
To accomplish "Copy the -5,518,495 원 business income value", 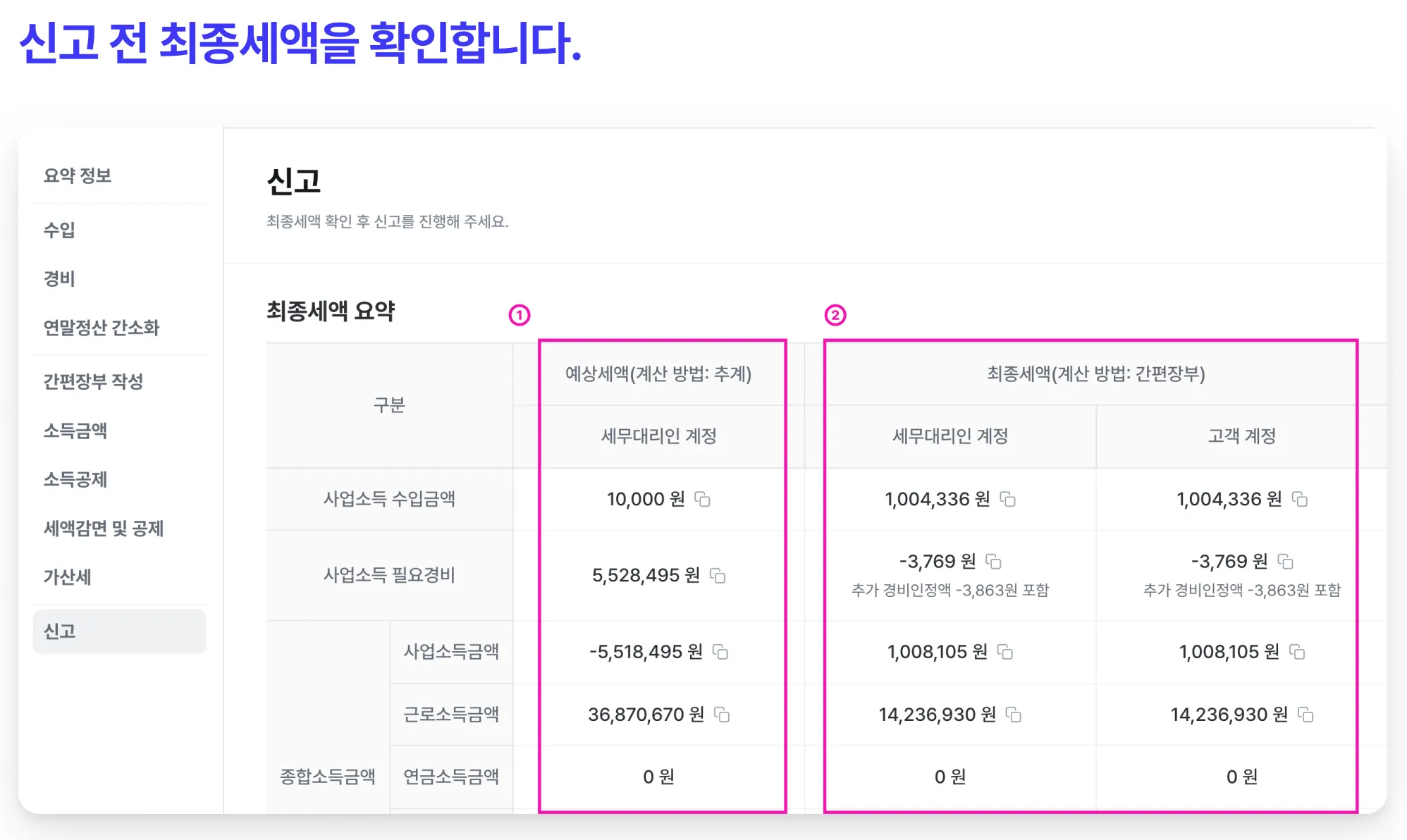I will (720, 652).
